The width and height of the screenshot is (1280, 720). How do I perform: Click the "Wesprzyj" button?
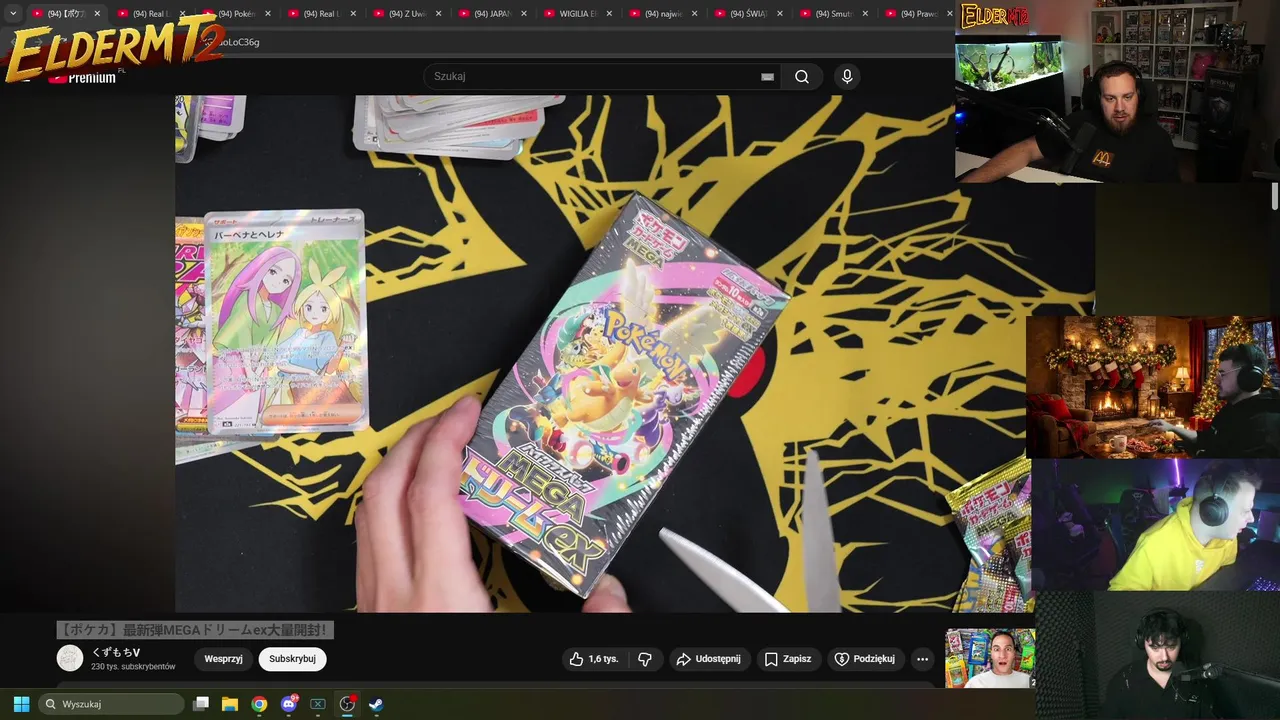click(223, 659)
